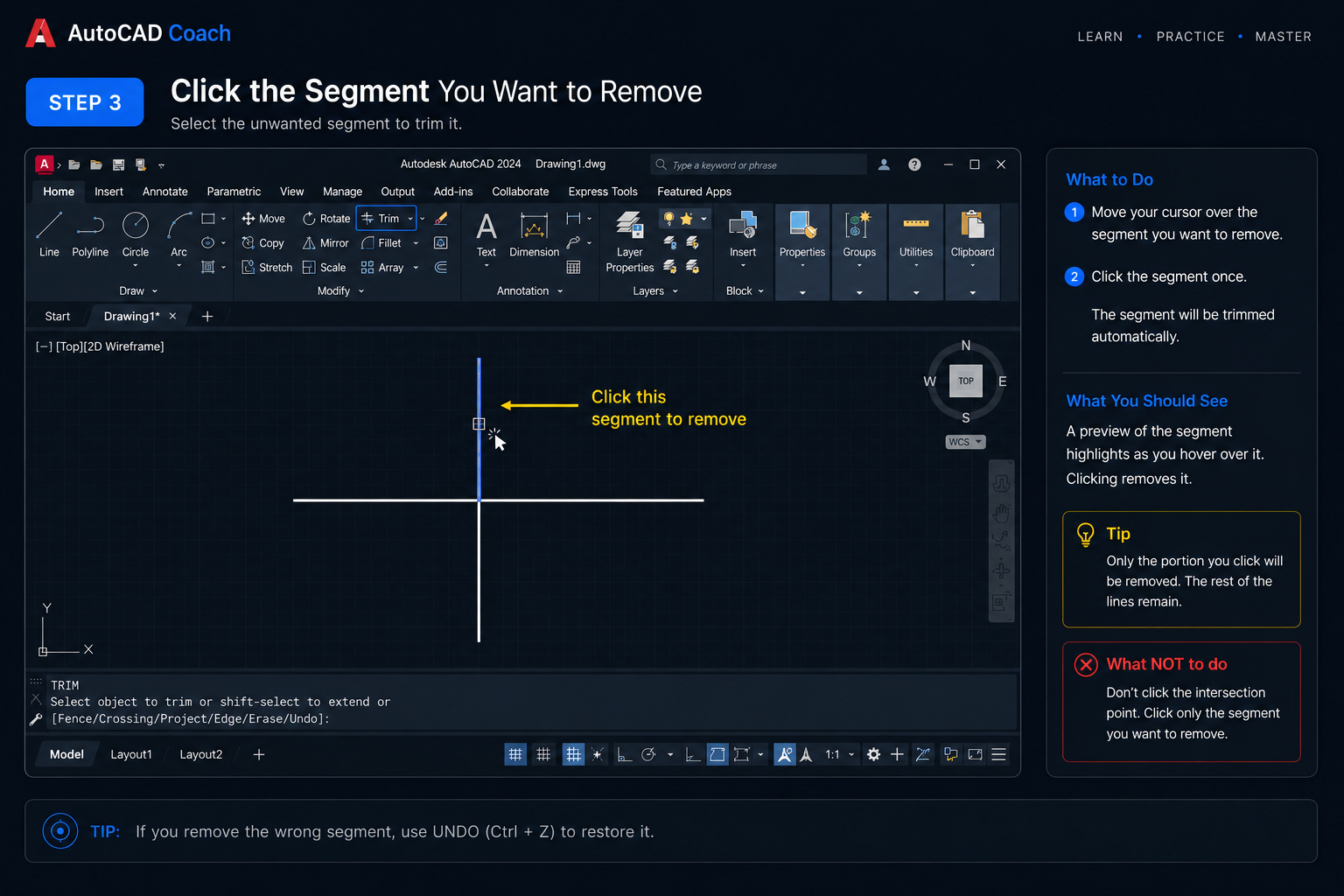Screen dimensions: 1344x896
Task: Toggle annotation visibility on status bar
Action: point(785,754)
